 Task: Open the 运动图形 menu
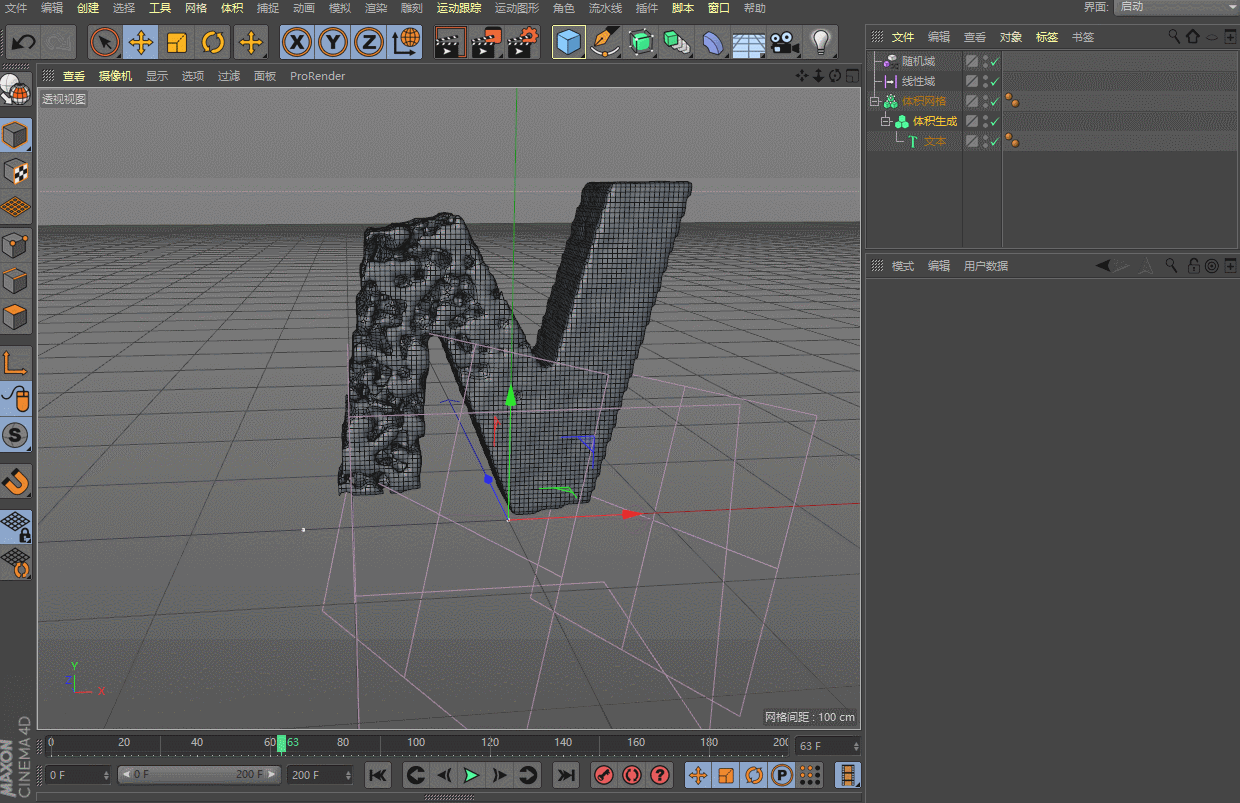[x=516, y=8]
